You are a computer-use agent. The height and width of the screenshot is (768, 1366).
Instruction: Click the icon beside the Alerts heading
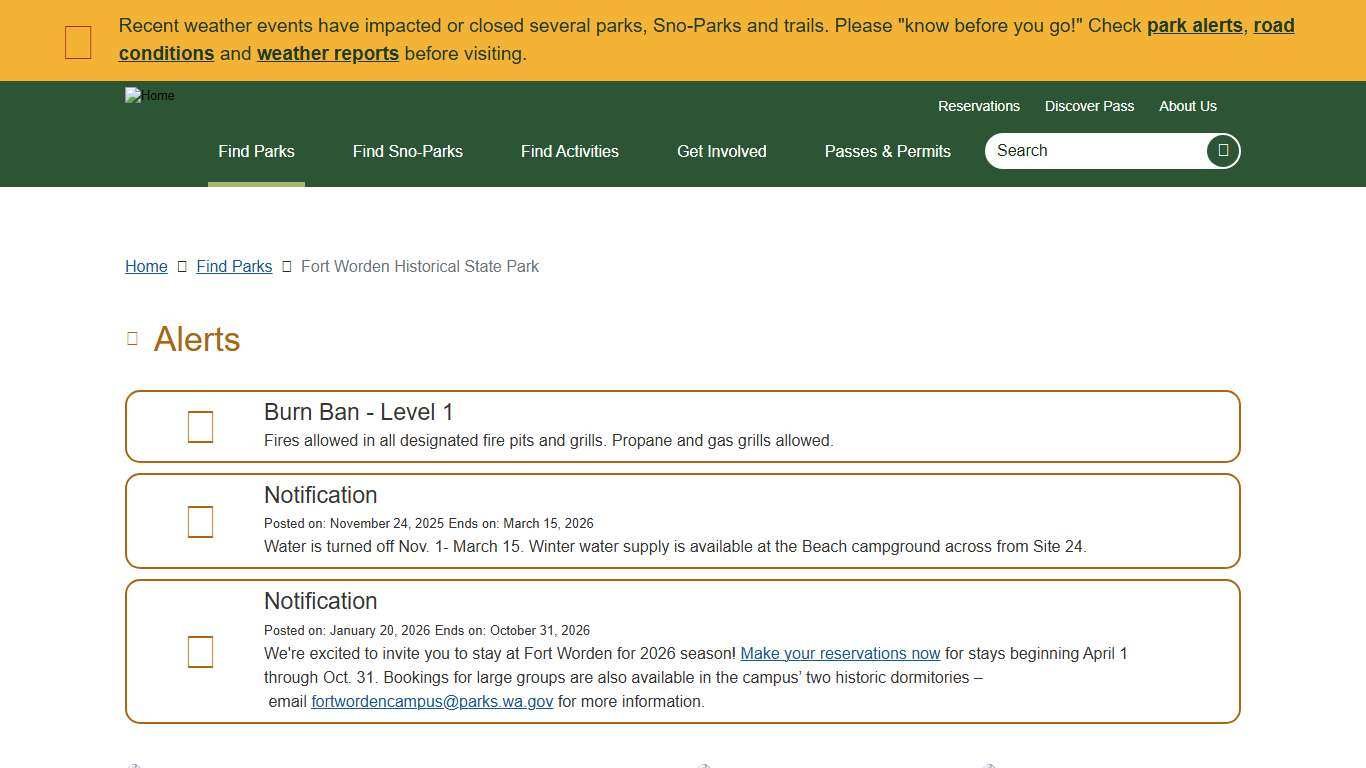tap(132, 339)
